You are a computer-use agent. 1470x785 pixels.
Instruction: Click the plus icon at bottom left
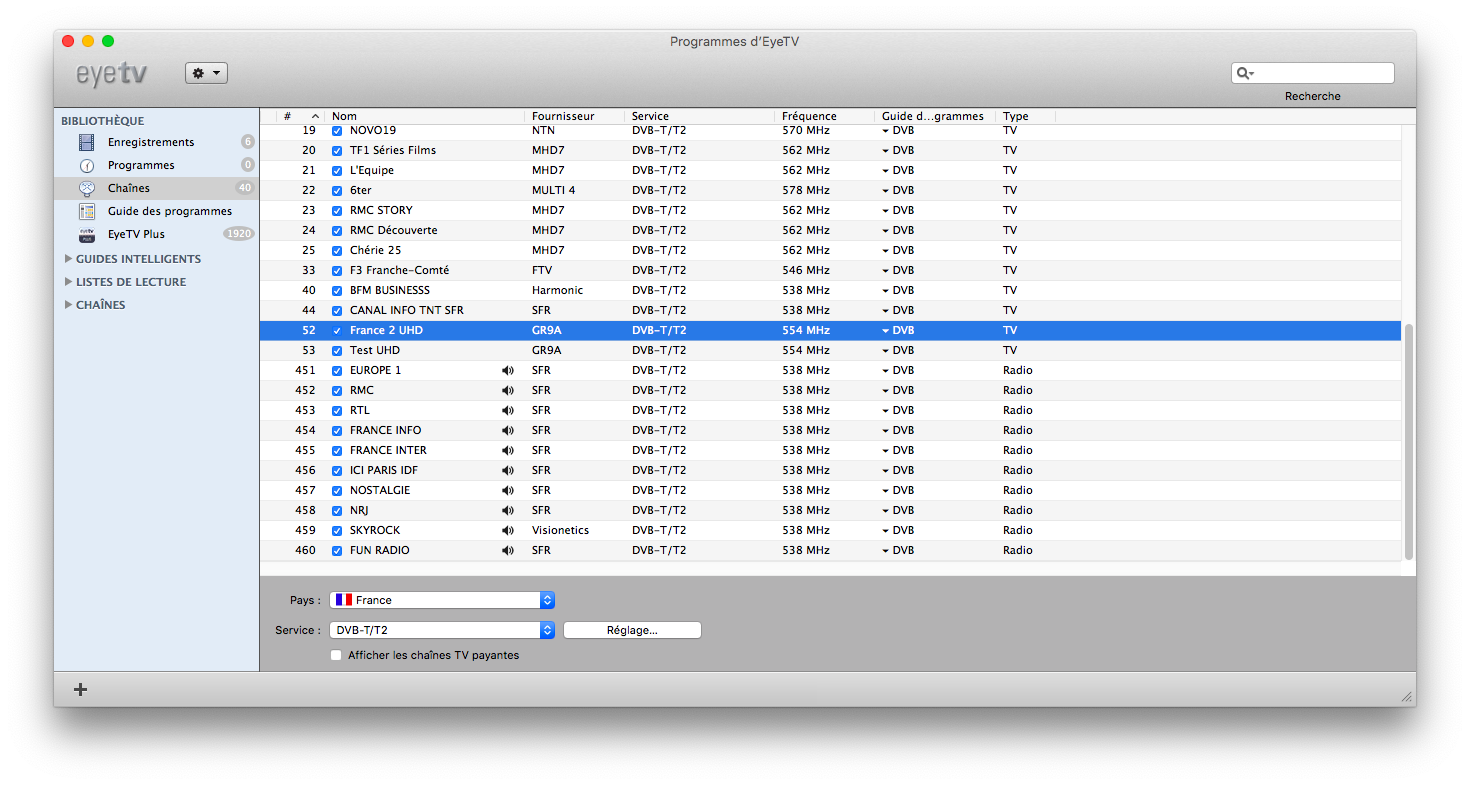point(81,689)
